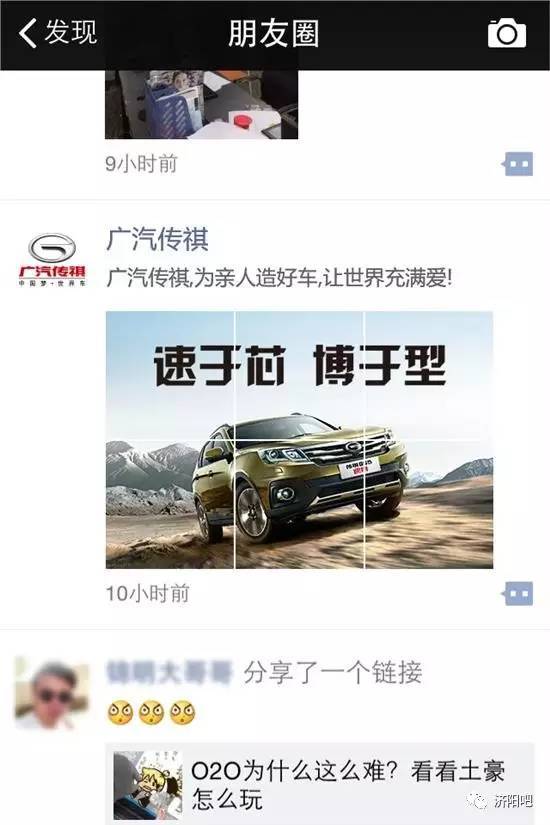Tap the 广汽传祺 logo avatar
Screen dimensions: 550x825
click(52, 259)
